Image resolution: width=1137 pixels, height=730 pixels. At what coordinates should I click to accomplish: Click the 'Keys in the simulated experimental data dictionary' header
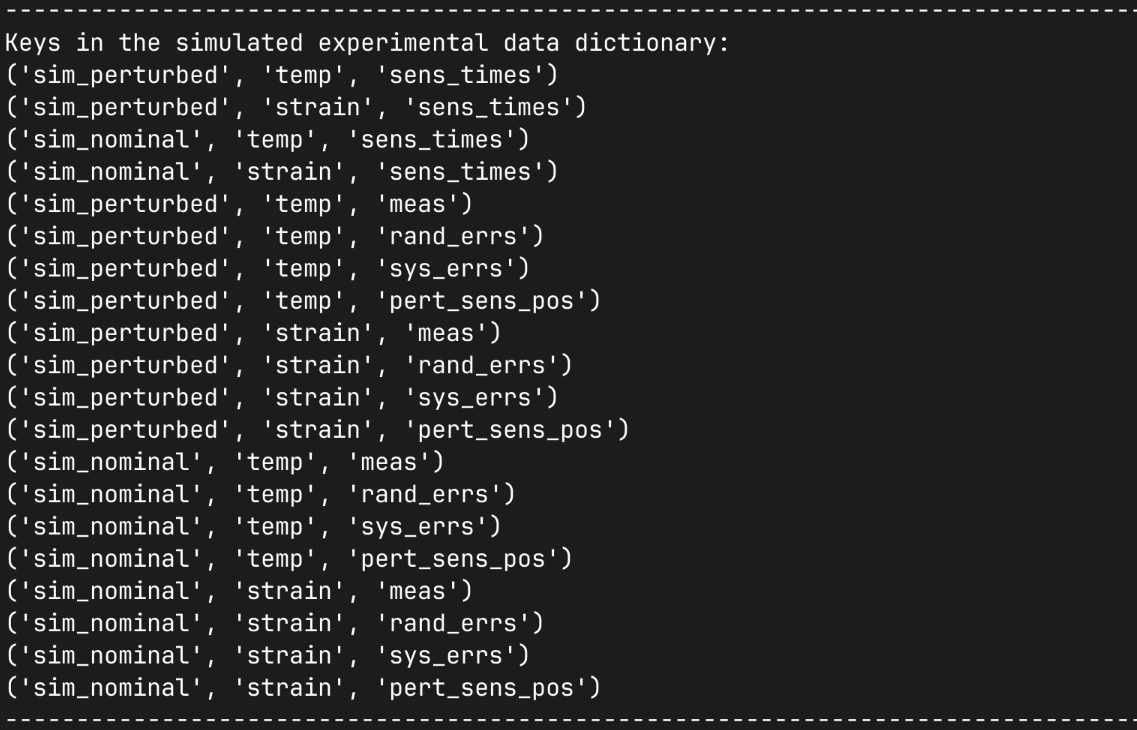(x=368, y=44)
